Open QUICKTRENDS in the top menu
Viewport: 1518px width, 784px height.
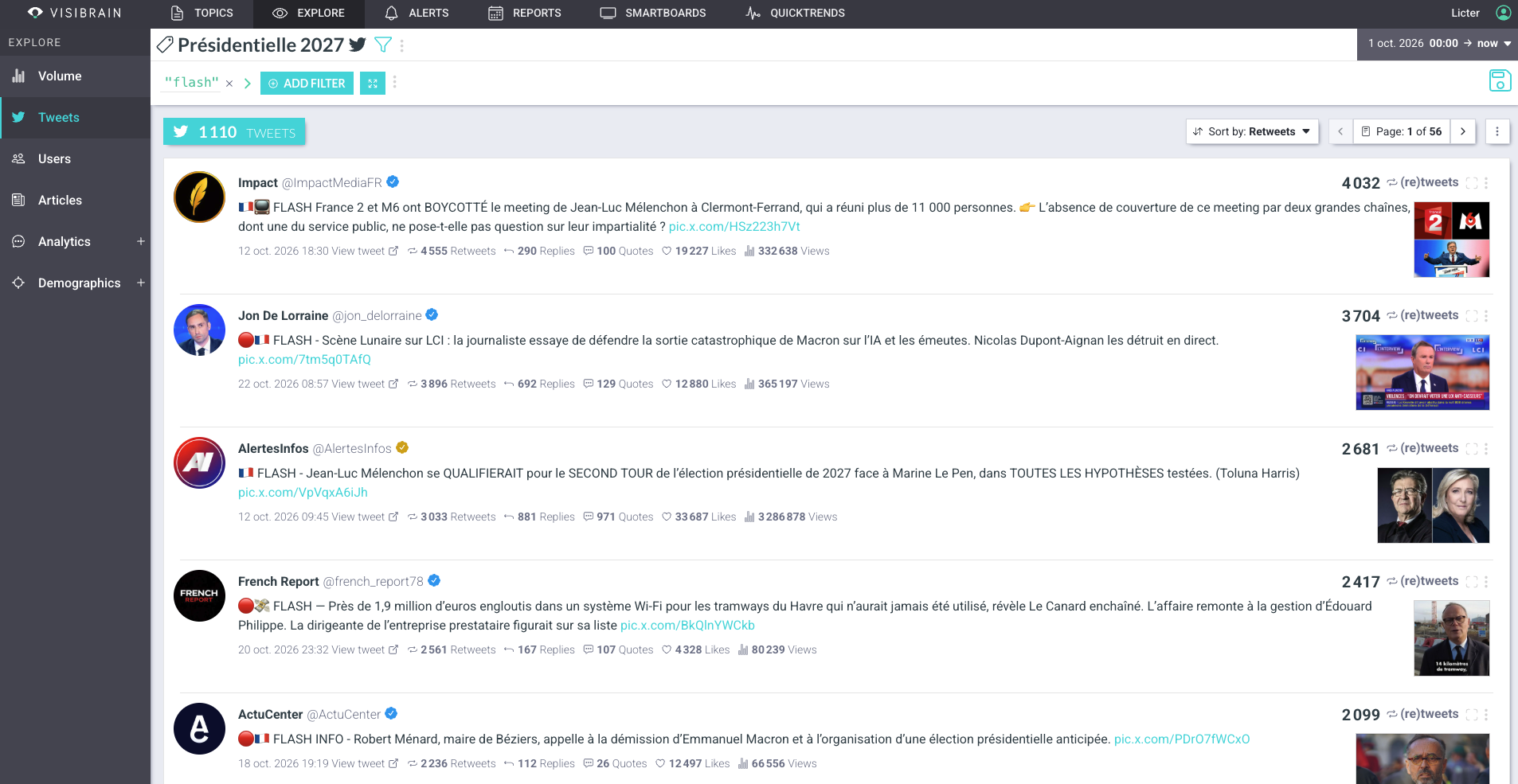pyautogui.click(x=795, y=13)
